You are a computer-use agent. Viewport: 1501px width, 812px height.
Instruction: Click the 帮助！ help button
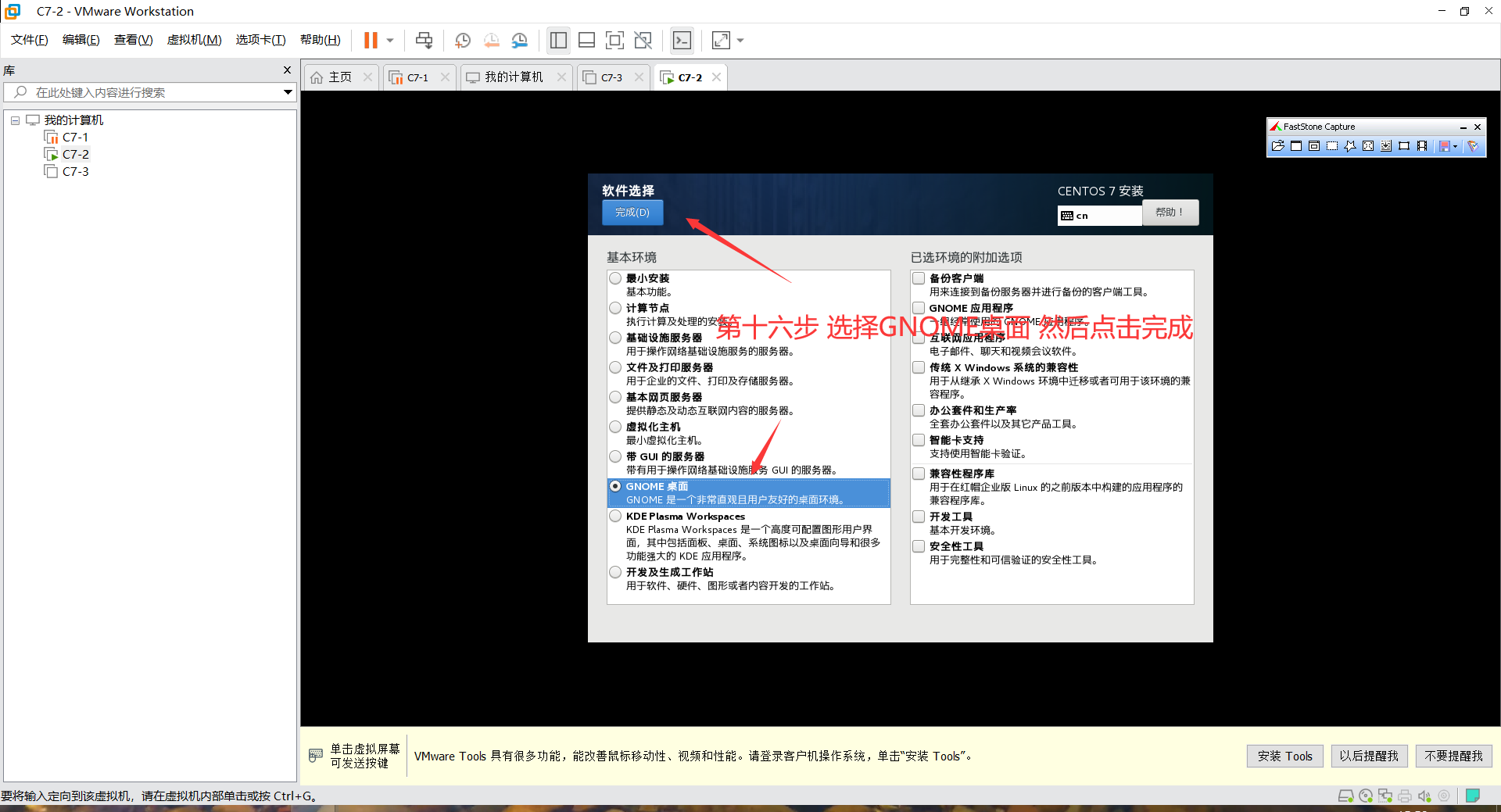tap(1170, 213)
